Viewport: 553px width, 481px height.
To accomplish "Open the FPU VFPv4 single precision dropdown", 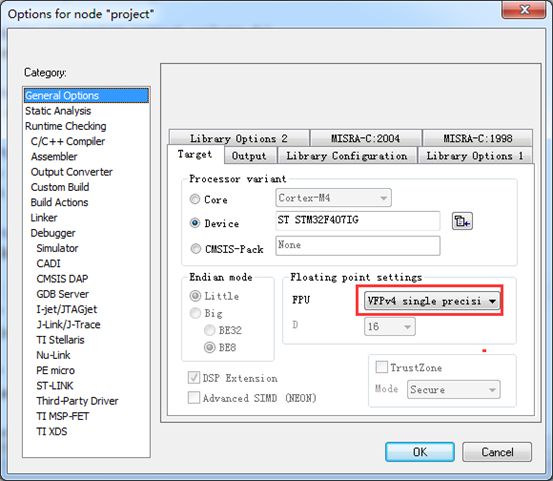I will [432, 301].
